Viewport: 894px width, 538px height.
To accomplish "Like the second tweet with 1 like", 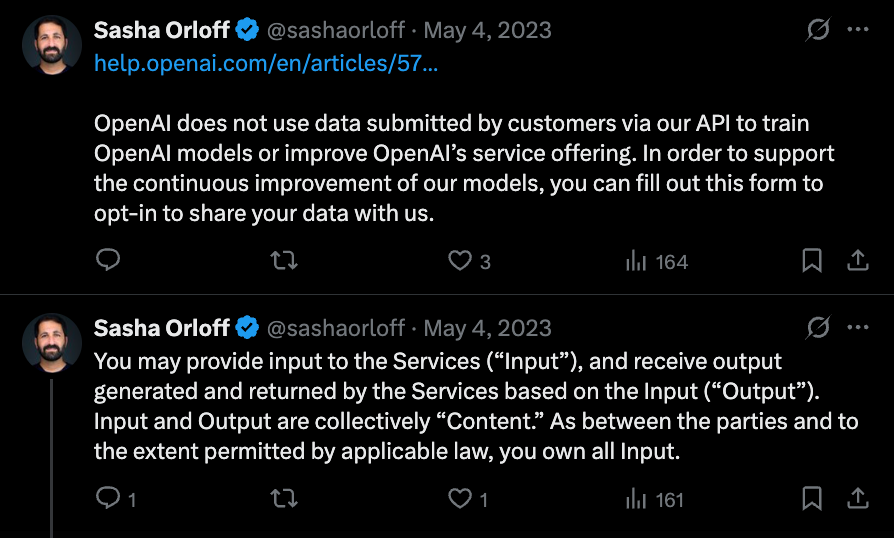I will (x=460, y=497).
